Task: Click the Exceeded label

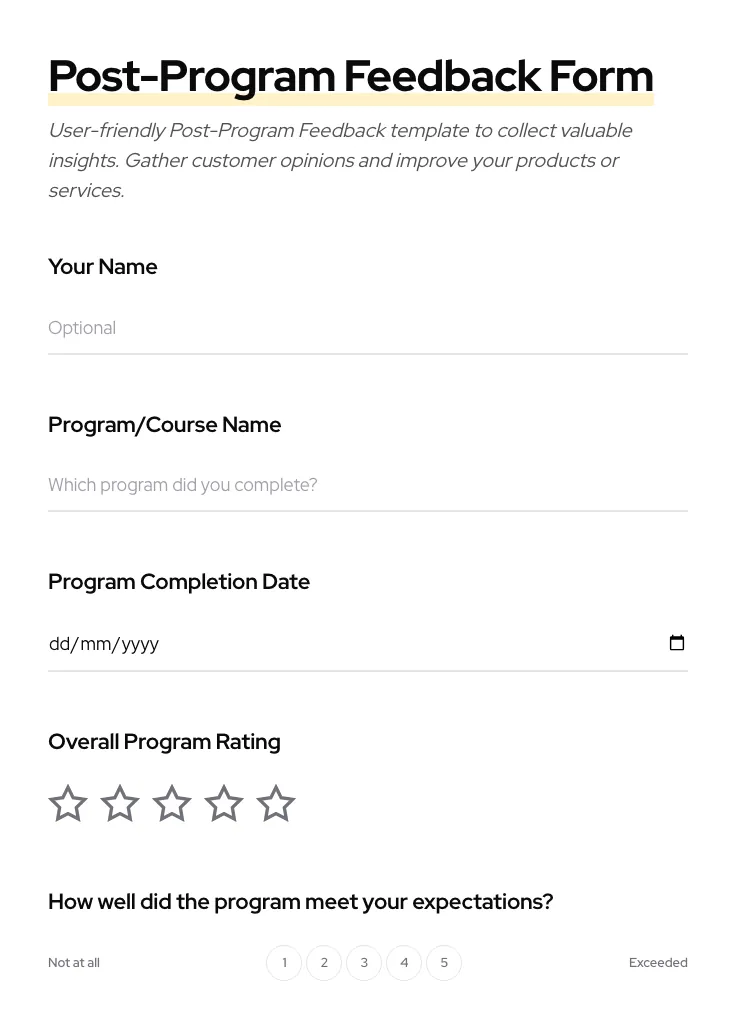Action: pyautogui.click(x=658, y=962)
